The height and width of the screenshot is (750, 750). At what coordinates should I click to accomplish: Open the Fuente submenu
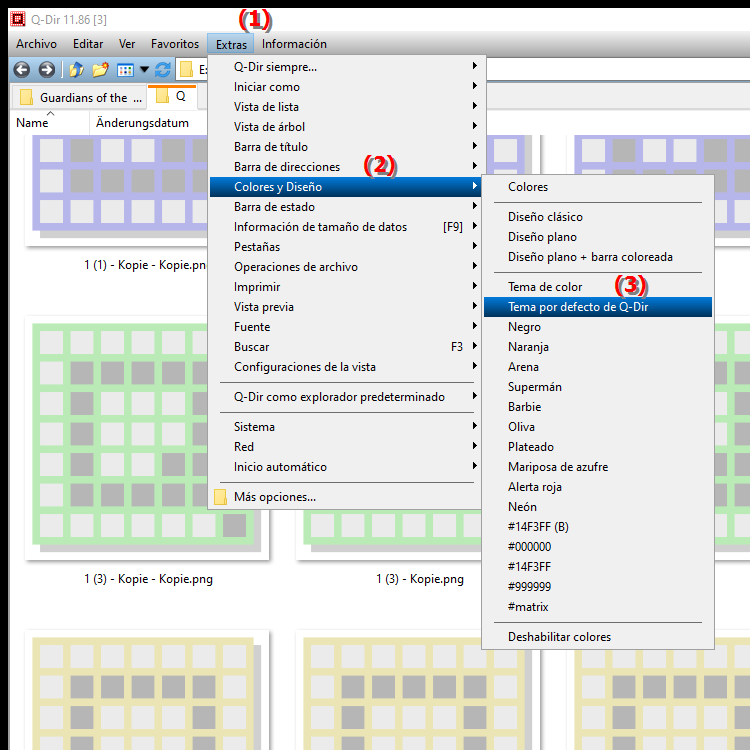[x=345, y=327]
